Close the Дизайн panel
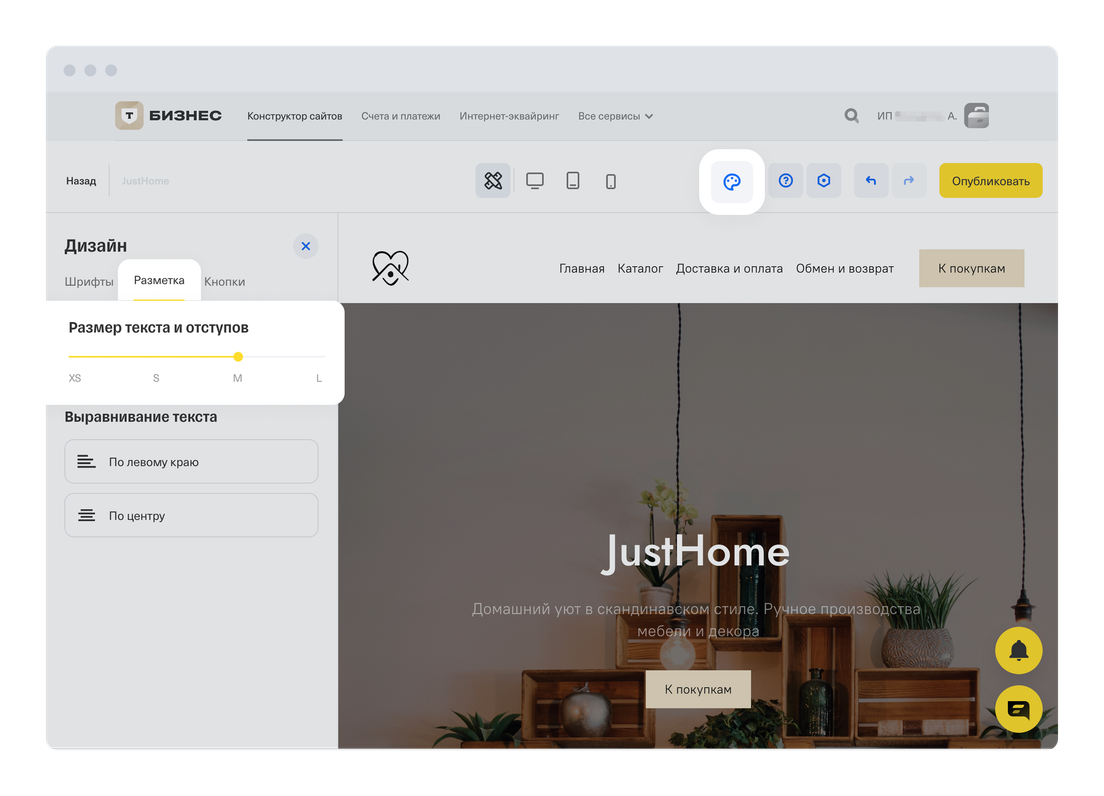1104x796 pixels. pos(306,246)
